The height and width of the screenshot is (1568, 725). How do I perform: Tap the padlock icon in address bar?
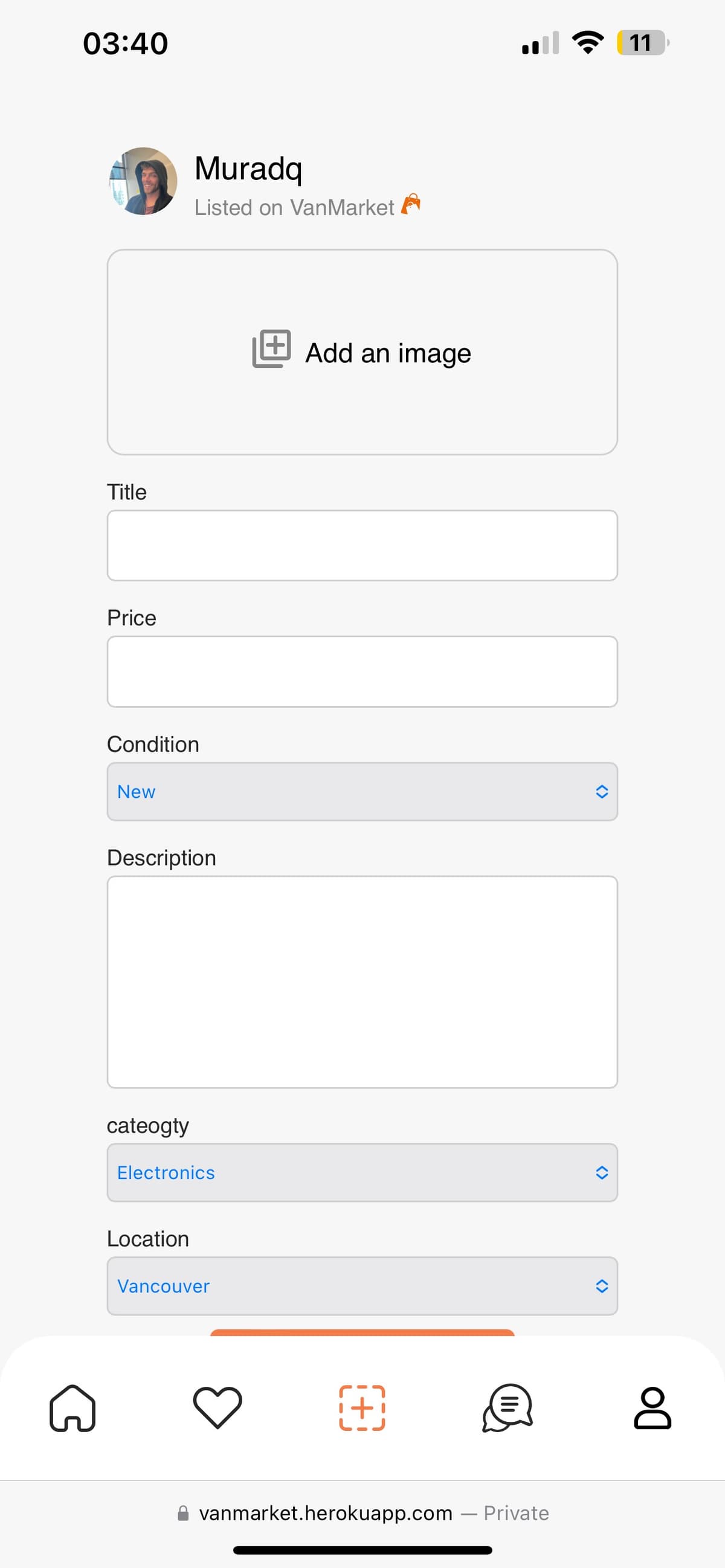[x=182, y=1513]
